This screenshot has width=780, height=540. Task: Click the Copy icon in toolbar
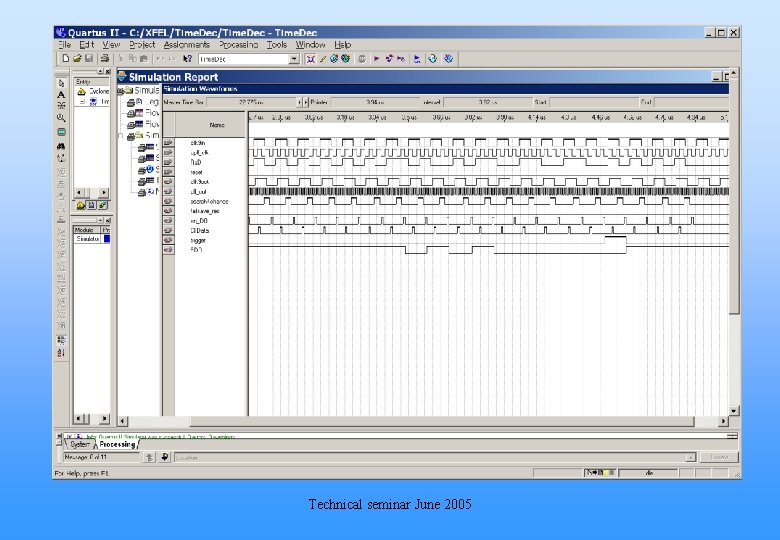[132, 59]
